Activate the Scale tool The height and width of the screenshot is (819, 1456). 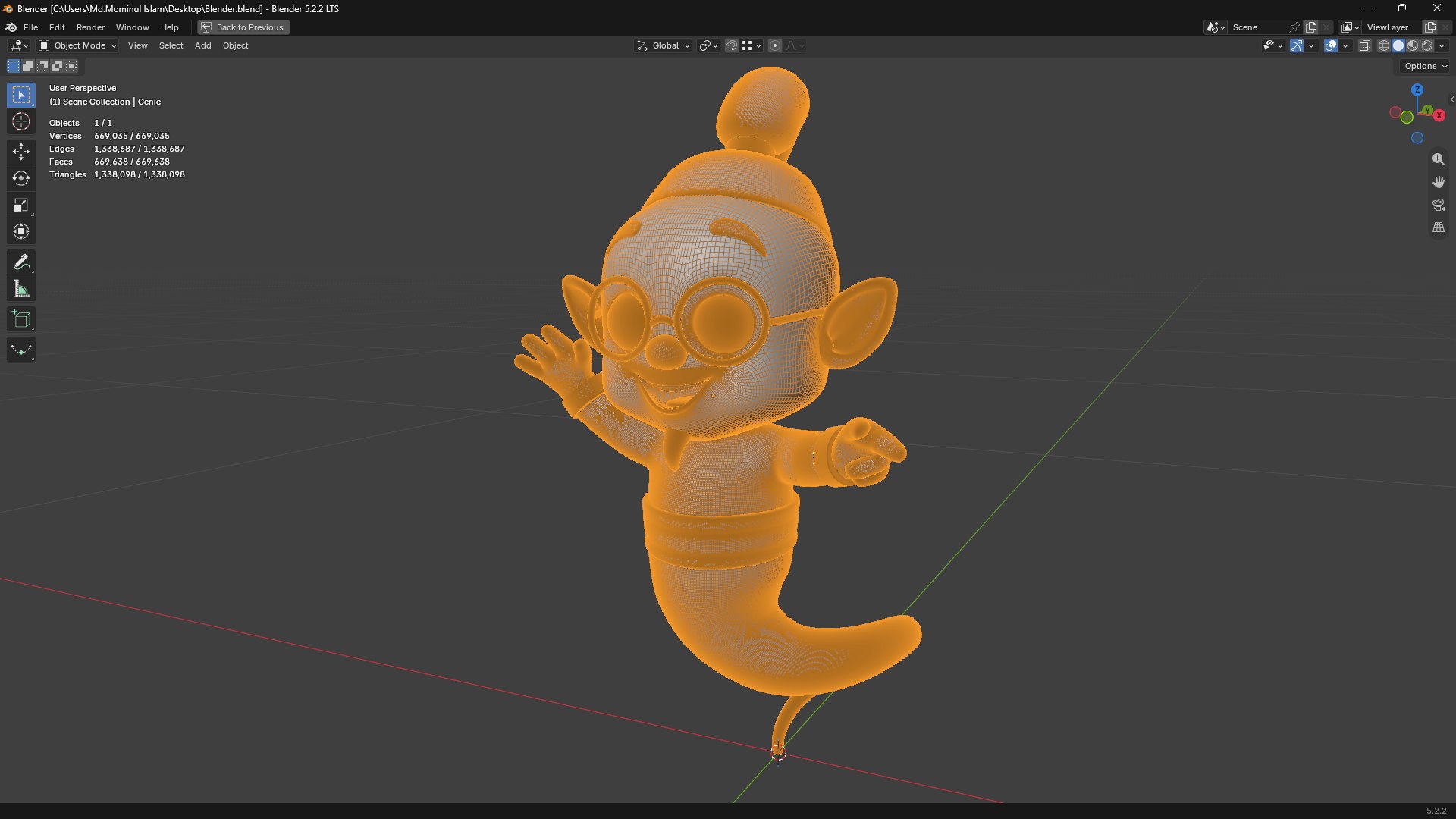(x=21, y=206)
